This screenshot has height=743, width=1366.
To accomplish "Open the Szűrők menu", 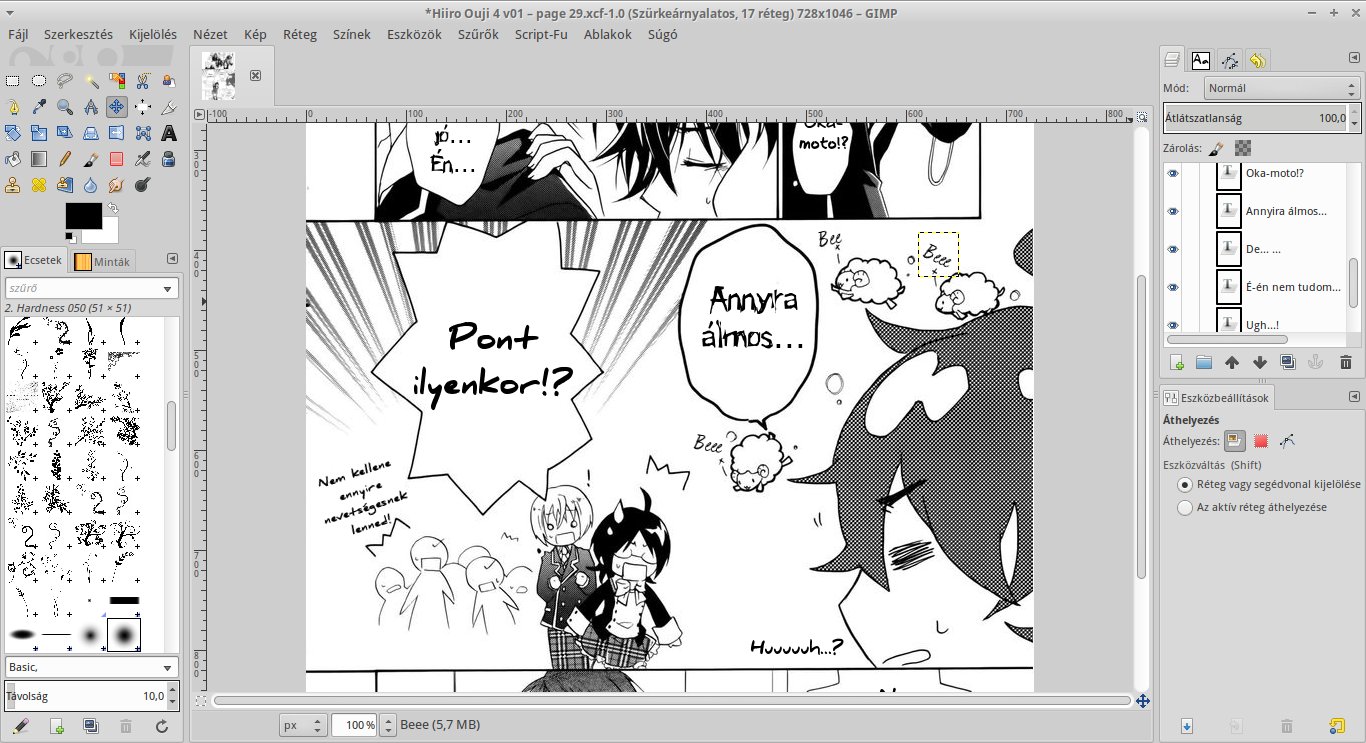I will point(478,34).
